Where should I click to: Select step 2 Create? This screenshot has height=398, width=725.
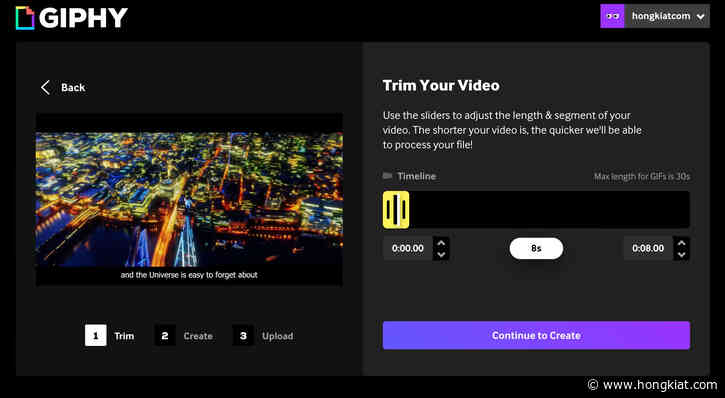(184, 336)
